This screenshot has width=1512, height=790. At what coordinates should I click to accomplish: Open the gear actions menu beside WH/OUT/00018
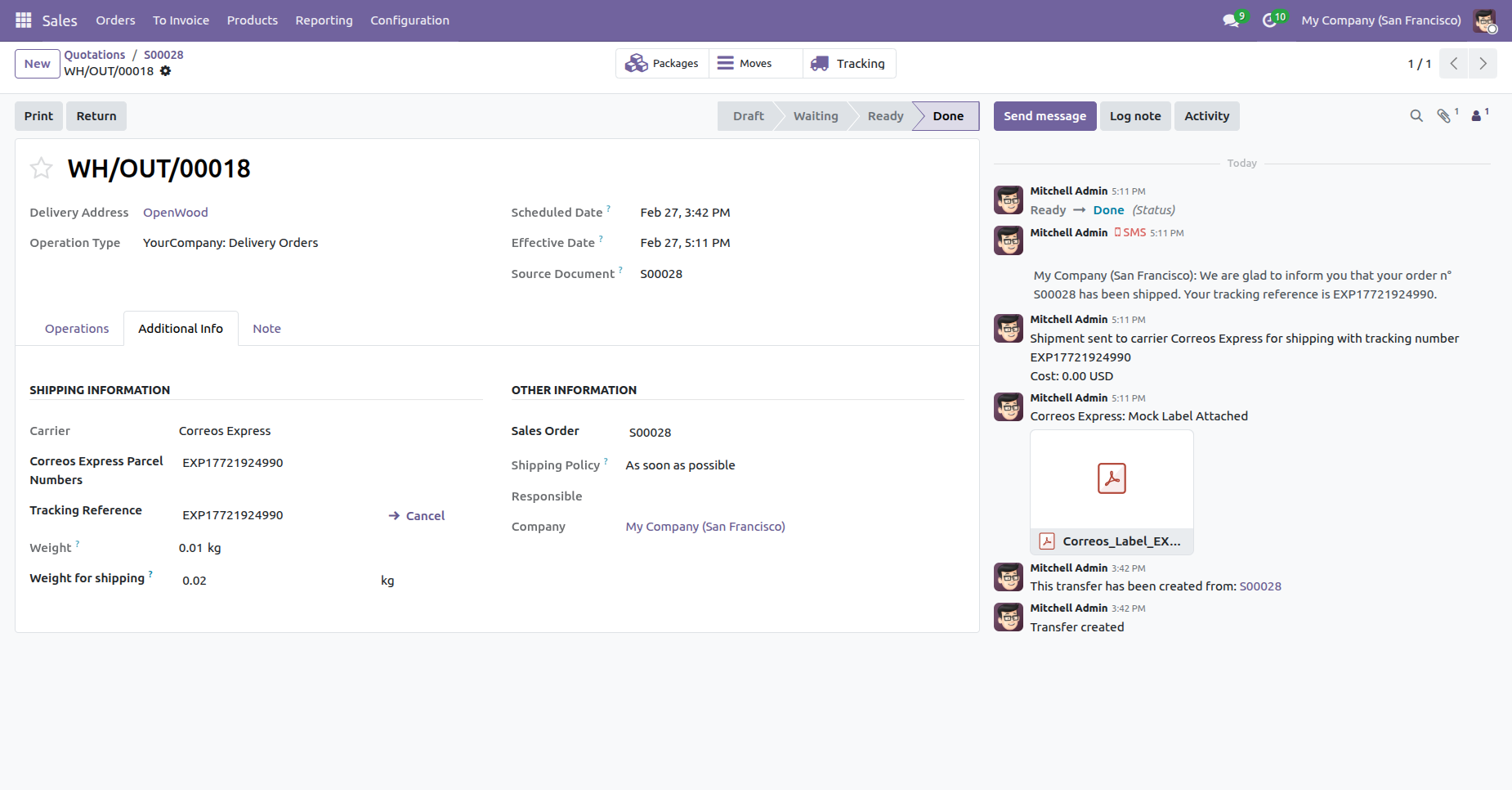click(166, 71)
